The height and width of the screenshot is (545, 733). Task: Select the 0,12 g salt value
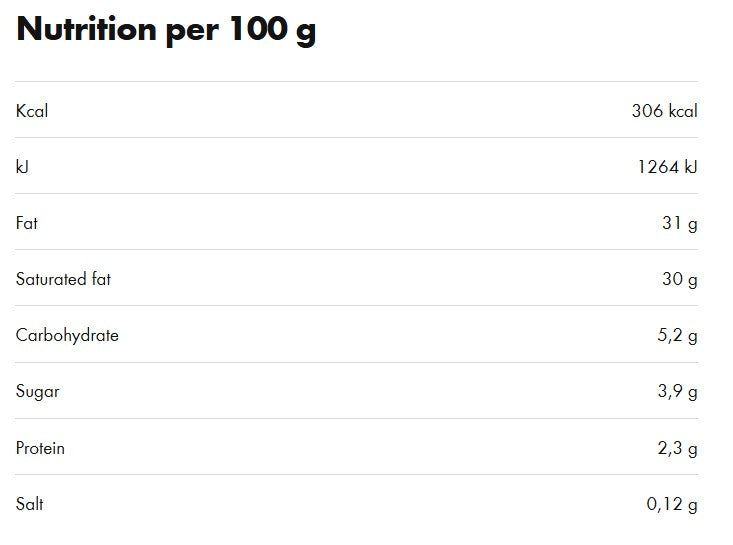coord(672,504)
